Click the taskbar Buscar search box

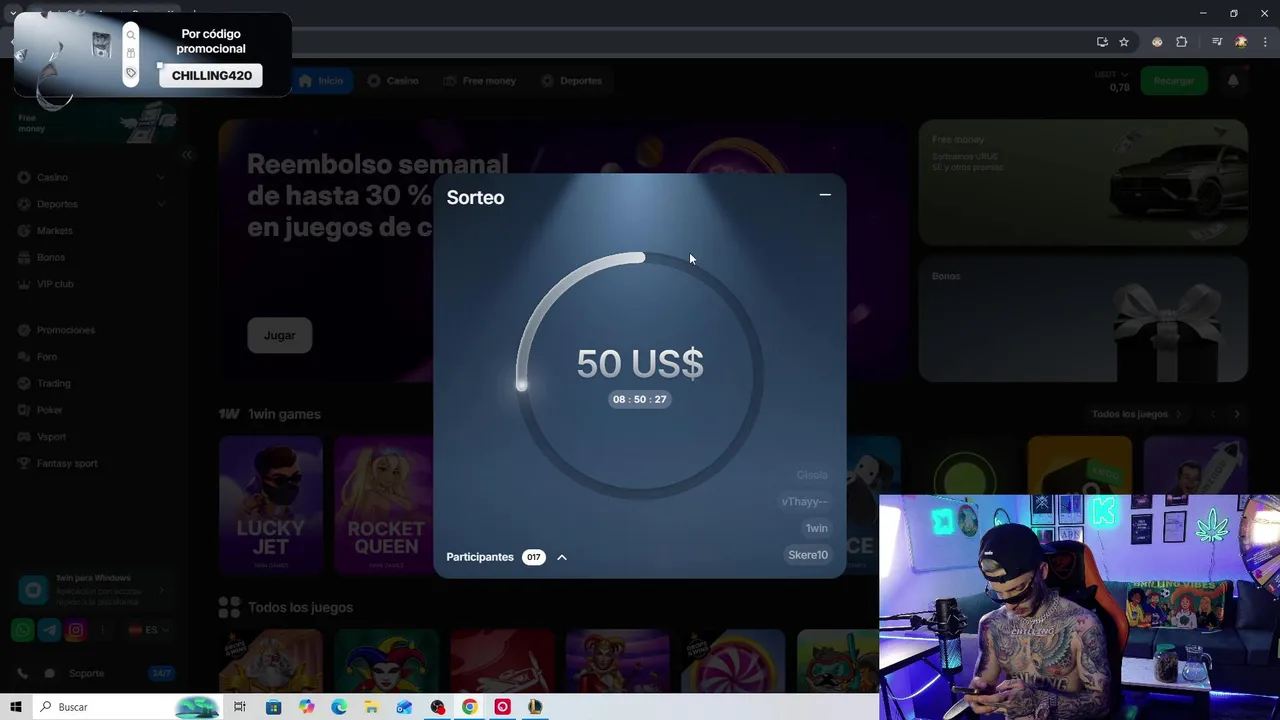point(128,707)
